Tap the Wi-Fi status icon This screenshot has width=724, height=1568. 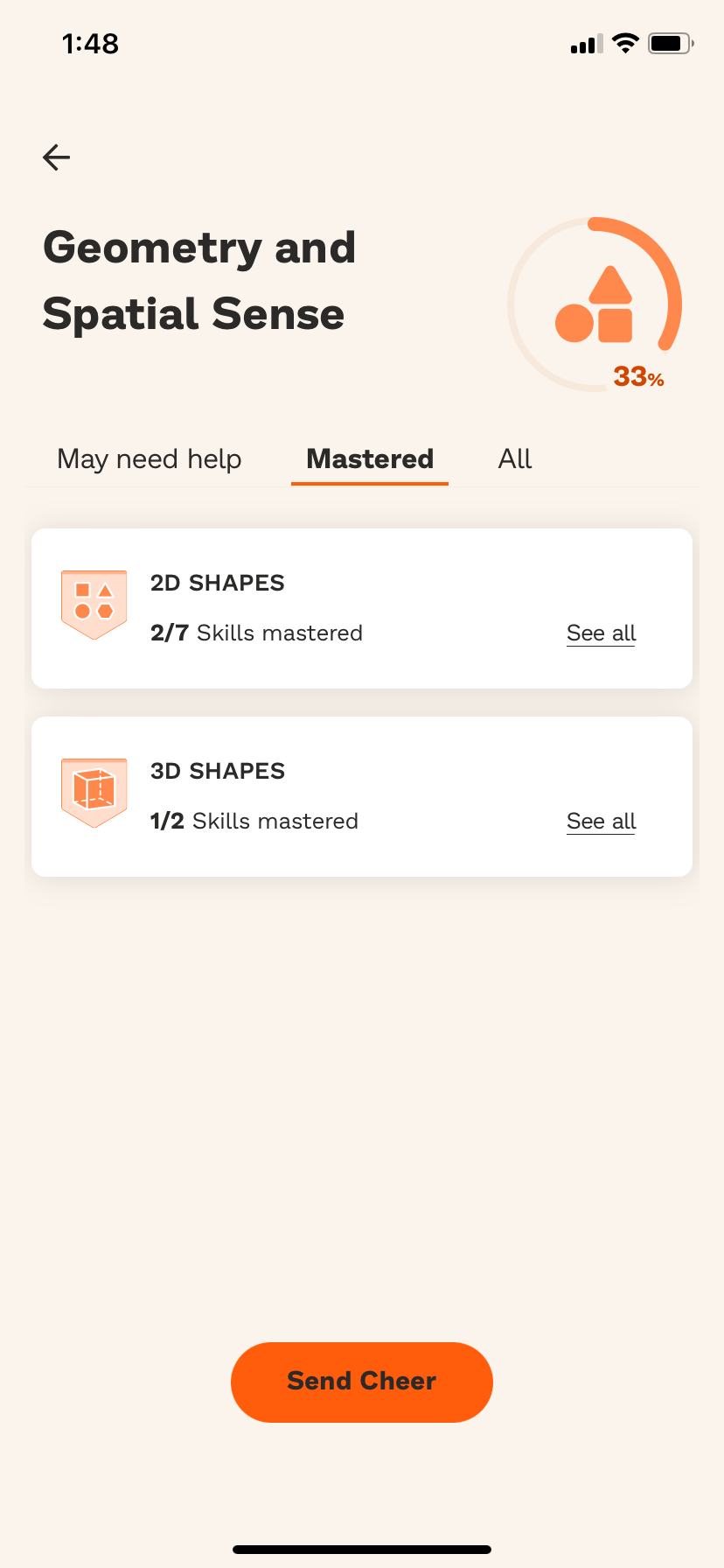coord(625,43)
